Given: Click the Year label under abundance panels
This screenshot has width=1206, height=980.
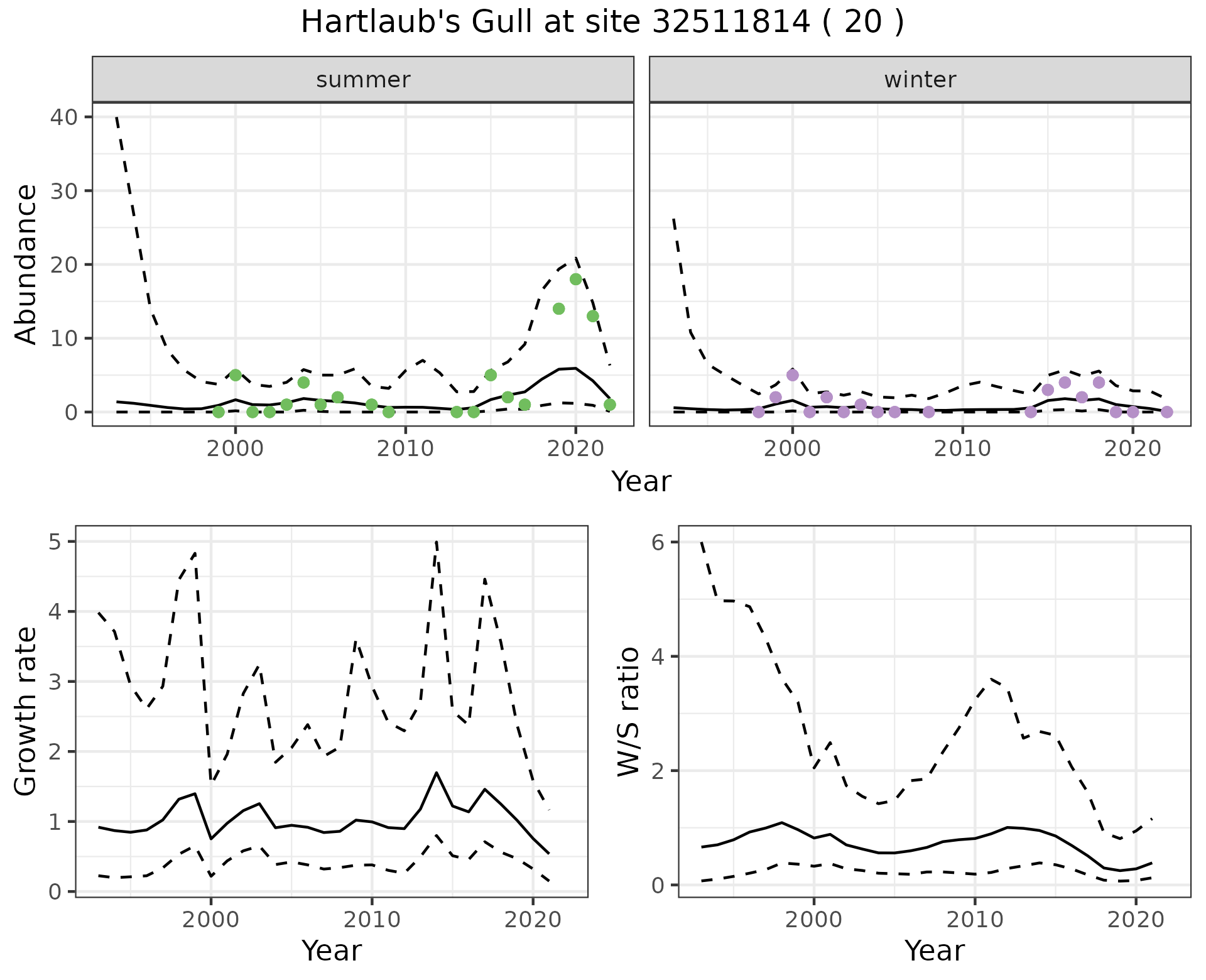Looking at the screenshot, I should click(641, 482).
